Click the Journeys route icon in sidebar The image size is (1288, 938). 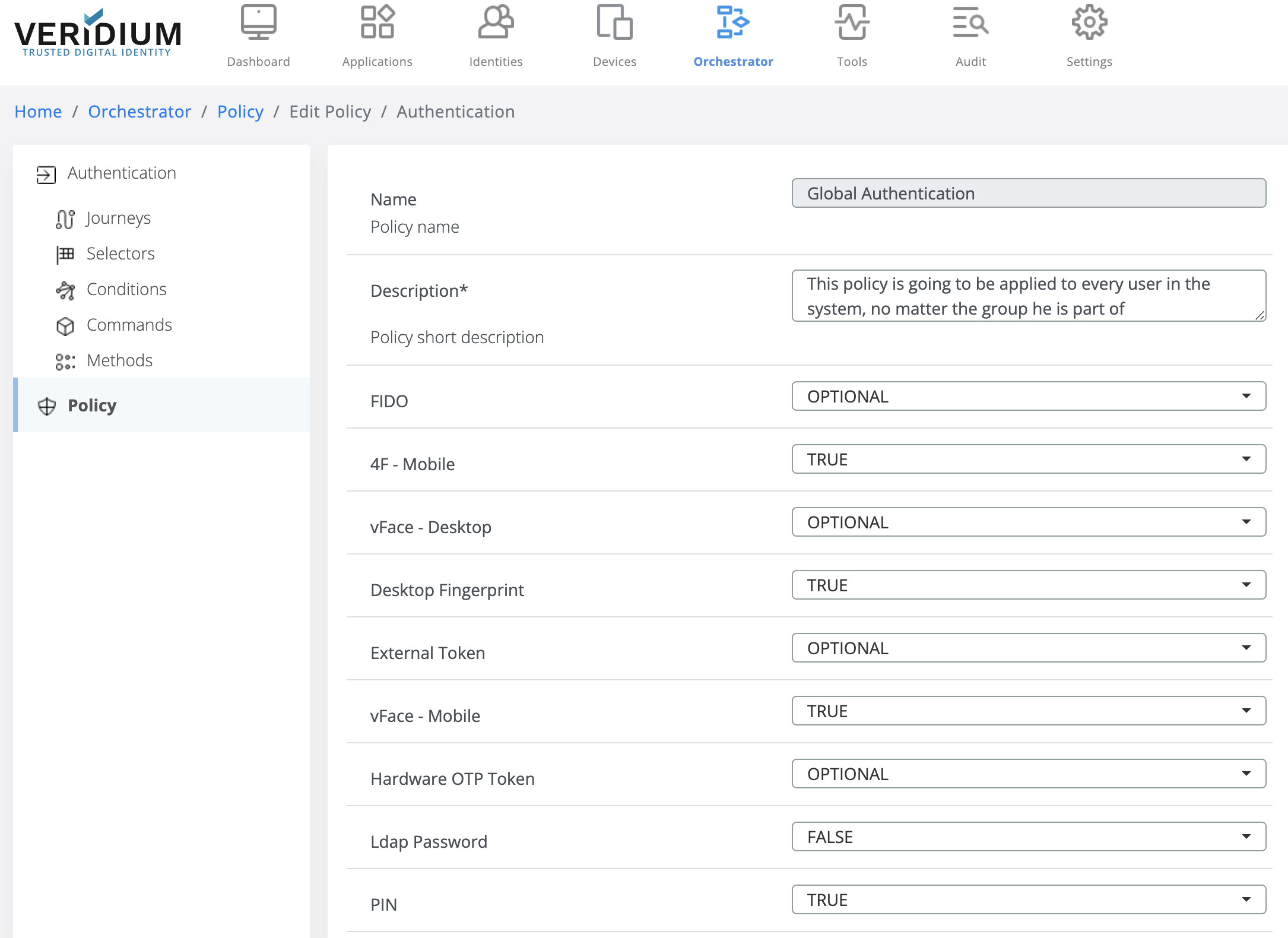65,219
